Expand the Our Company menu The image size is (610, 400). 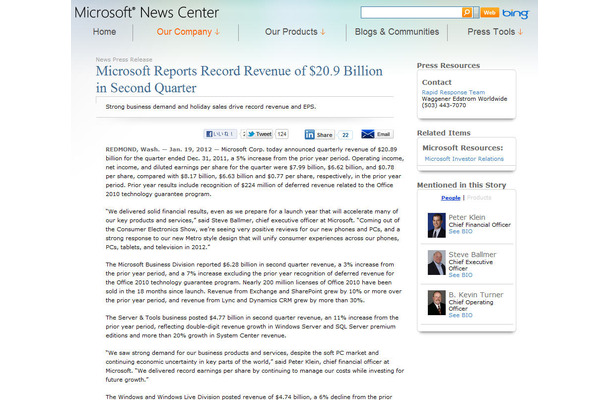point(188,32)
